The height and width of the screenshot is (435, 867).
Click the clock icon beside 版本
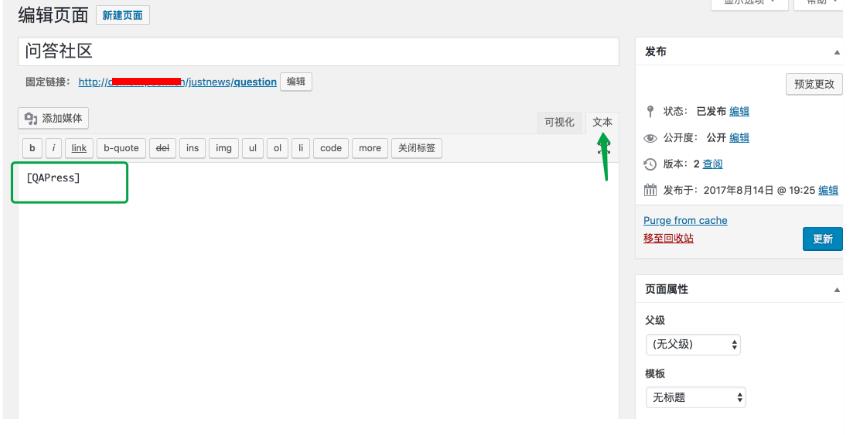point(650,164)
